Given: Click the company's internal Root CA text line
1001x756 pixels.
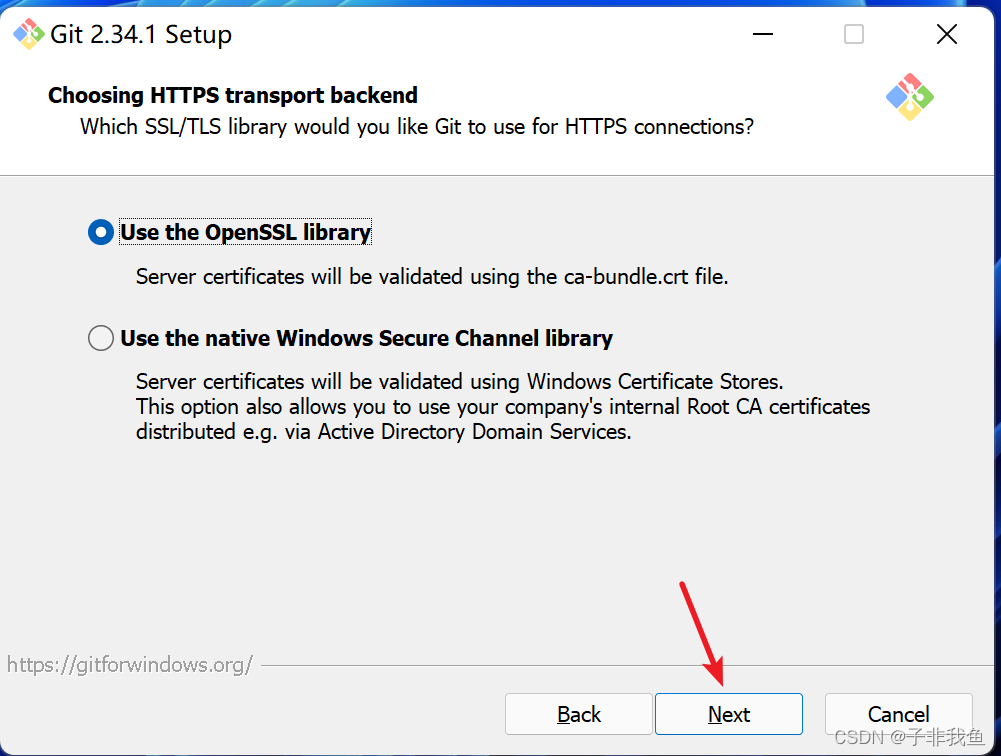Looking at the screenshot, I should coord(503,407).
